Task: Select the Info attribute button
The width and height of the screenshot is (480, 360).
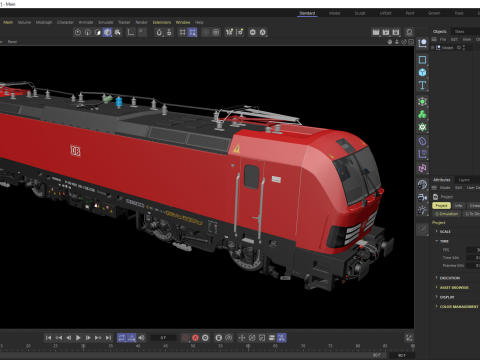Action: click(x=459, y=205)
